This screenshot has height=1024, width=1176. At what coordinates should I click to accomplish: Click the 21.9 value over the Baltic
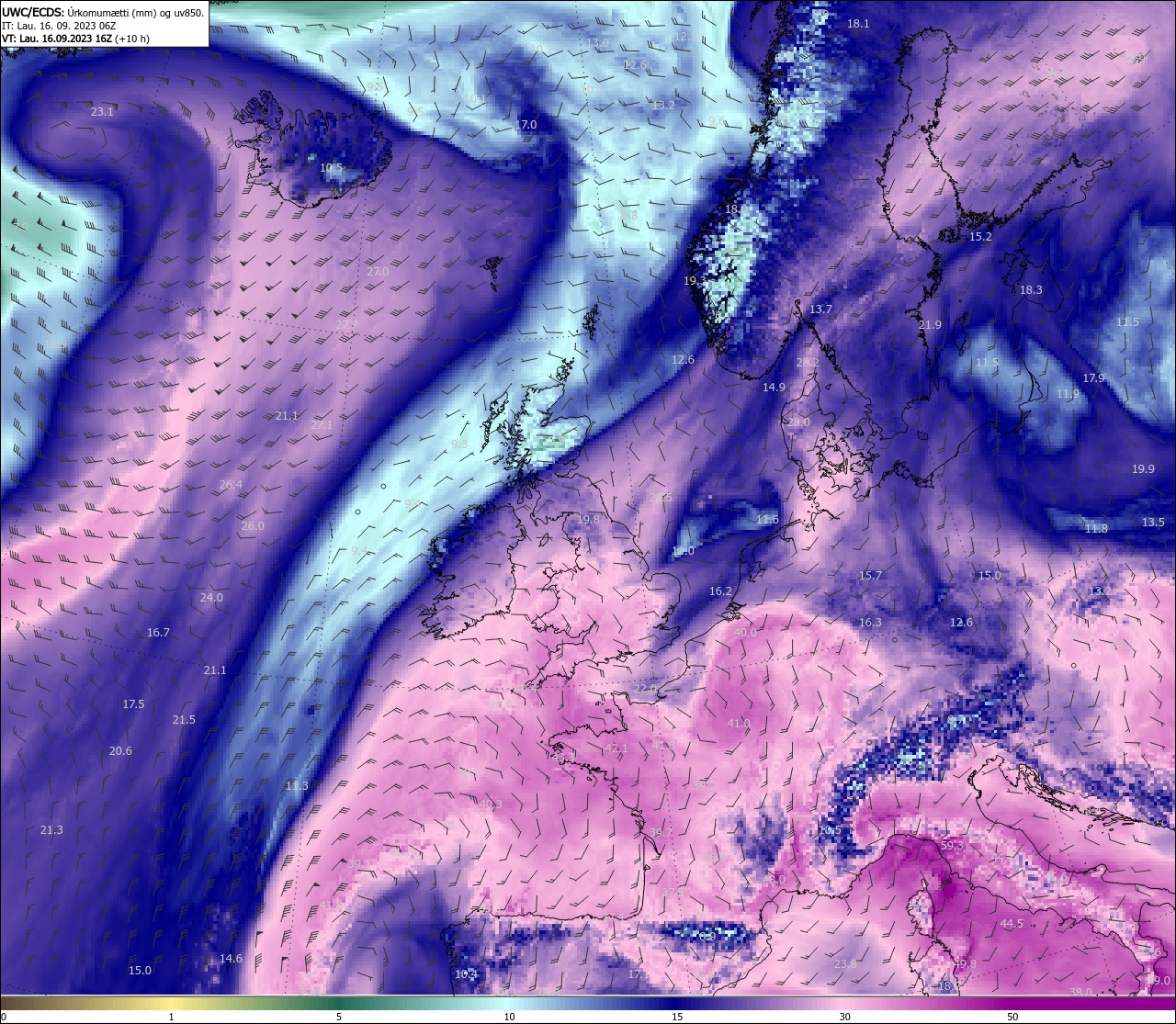click(x=930, y=325)
